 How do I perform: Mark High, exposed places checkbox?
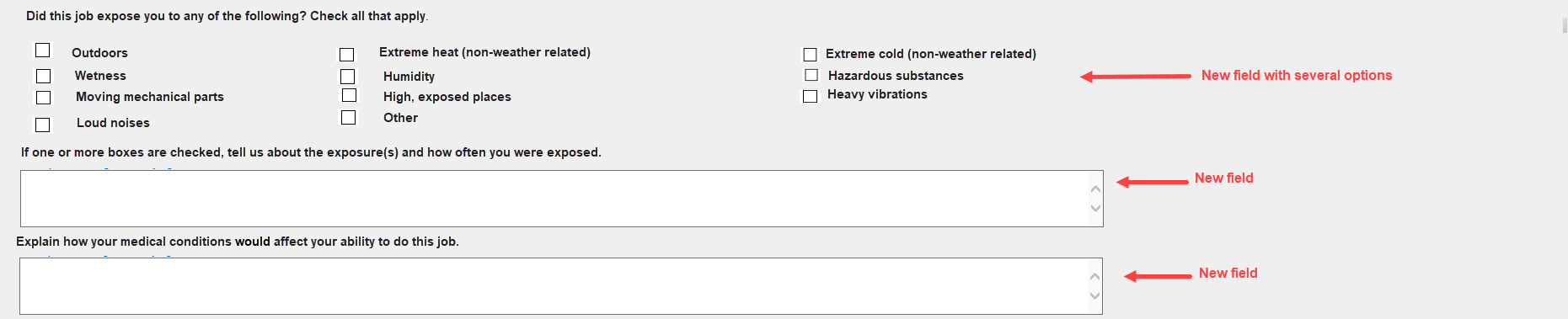coord(350,95)
